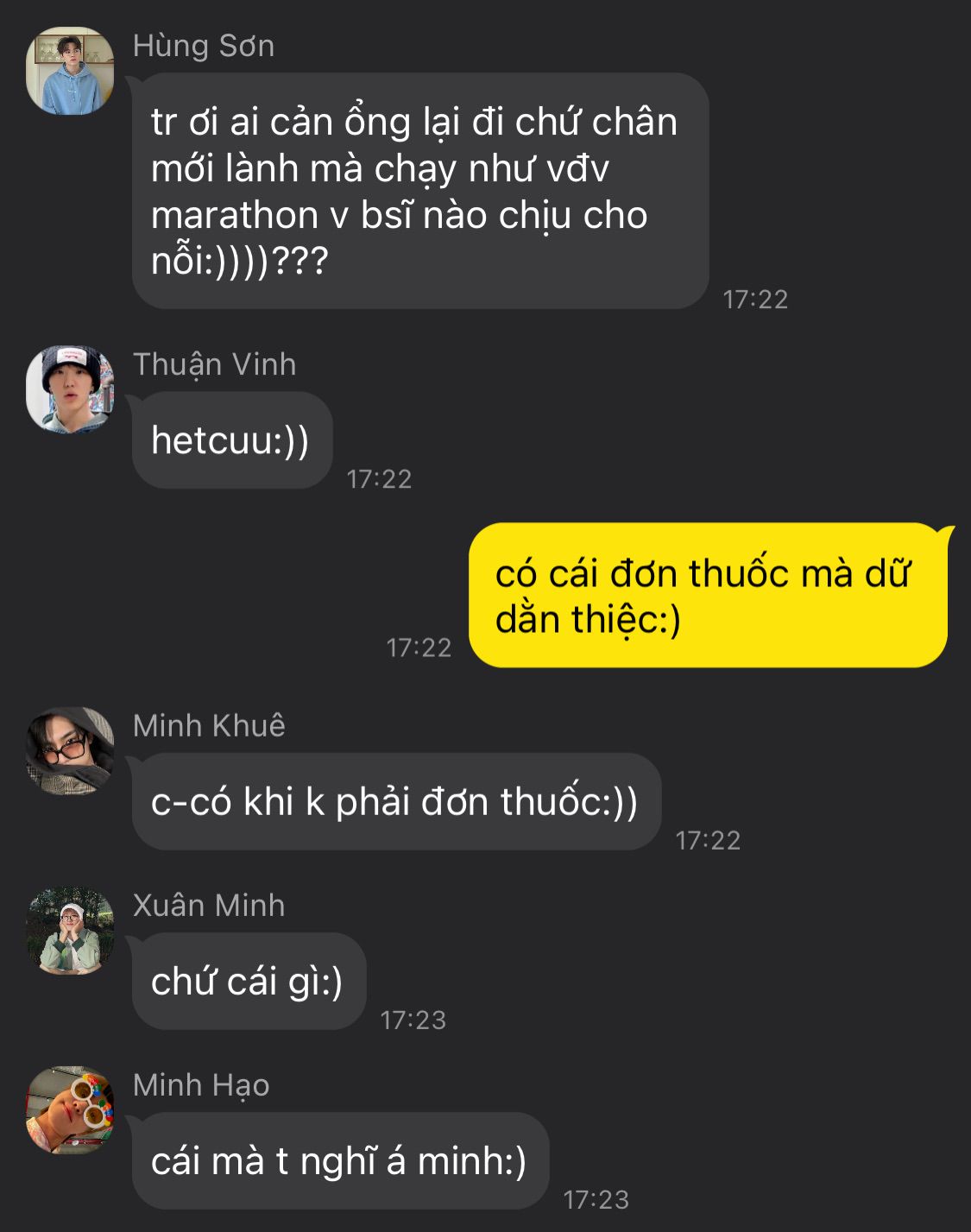Tap Thuận Vinh's avatar
The height and width of the screenshot is (1232, 971).
click(x=70, y=389)
